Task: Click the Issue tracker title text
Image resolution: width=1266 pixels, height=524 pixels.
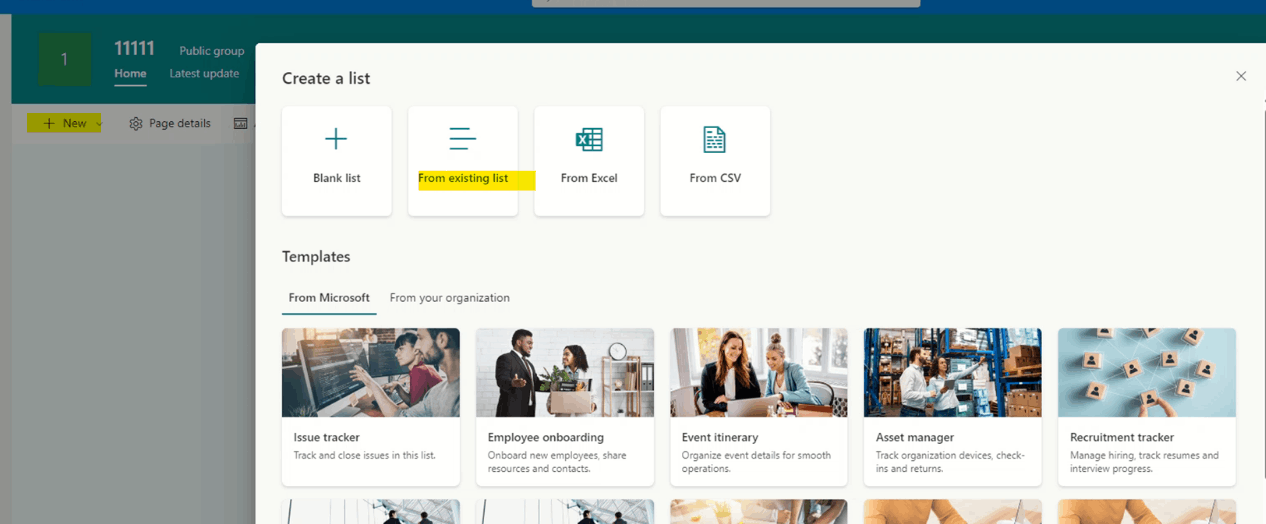Action: tap(327, 437)
